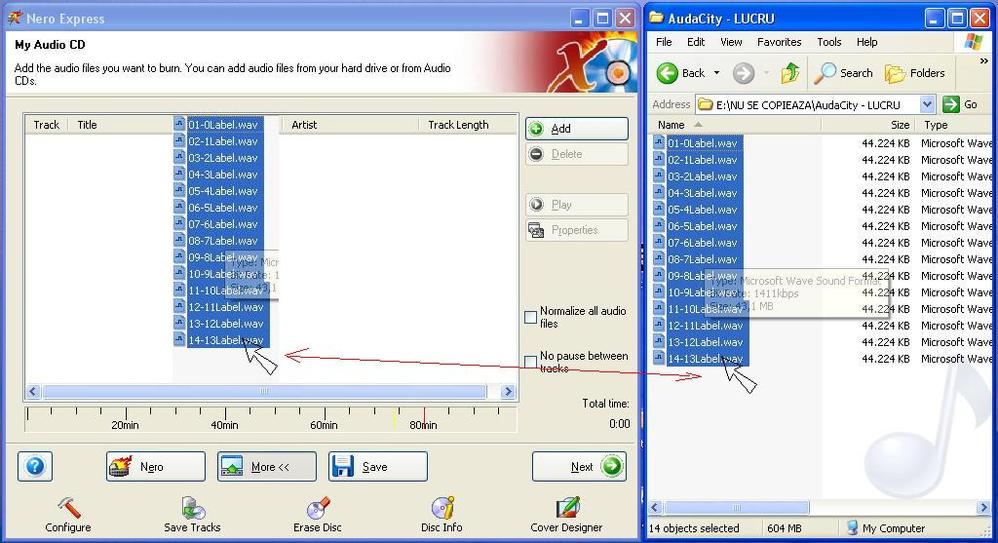
Task: Go up one folder with Up icon
Action: tap(790, 73)
